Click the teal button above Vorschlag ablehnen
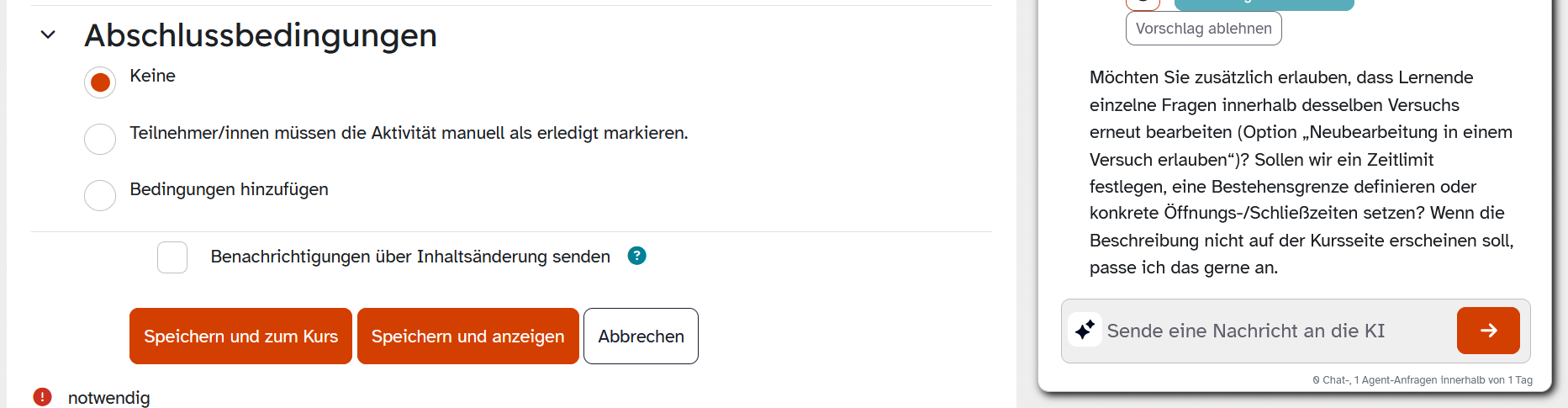This screenshot has width=1568, height=408. point(1264,3)
